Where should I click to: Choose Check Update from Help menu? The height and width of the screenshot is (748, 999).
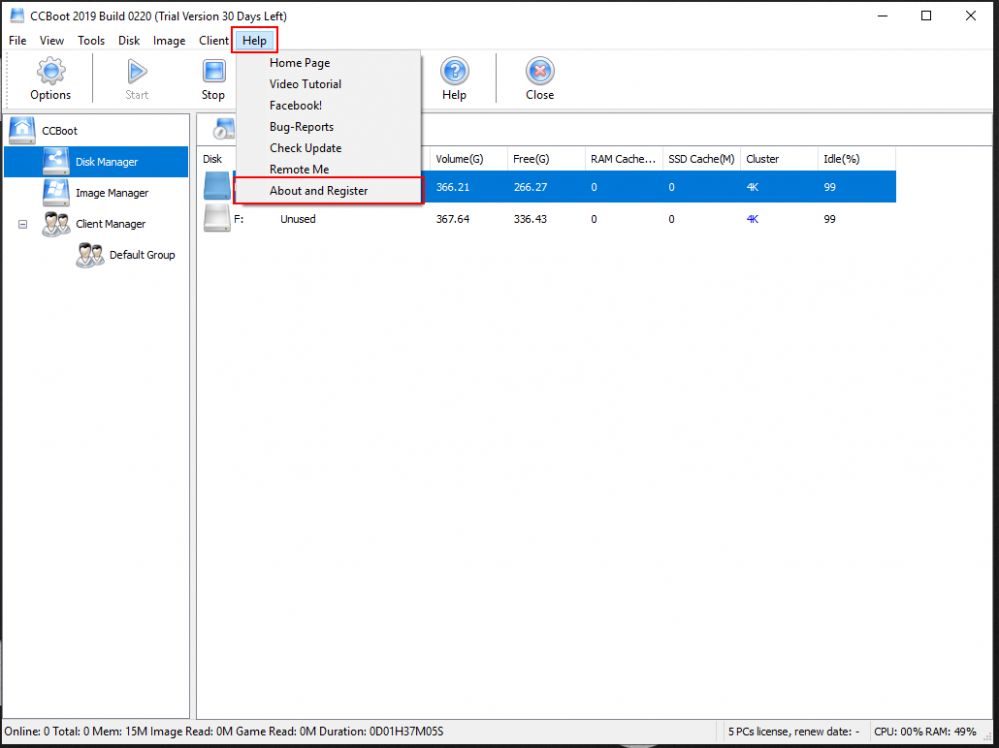pyautogui.click(x=305, y=148)
